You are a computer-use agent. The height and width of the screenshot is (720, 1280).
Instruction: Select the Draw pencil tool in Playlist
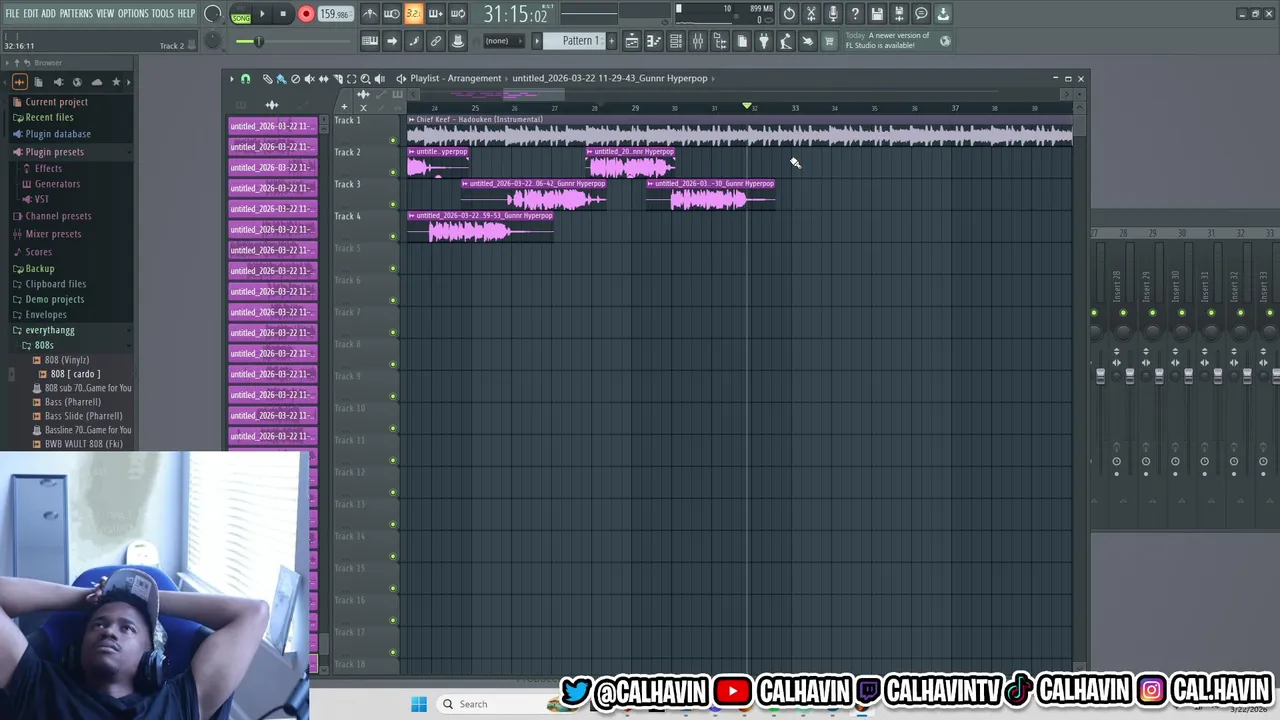pyautogui.click(x=267, y=79)
